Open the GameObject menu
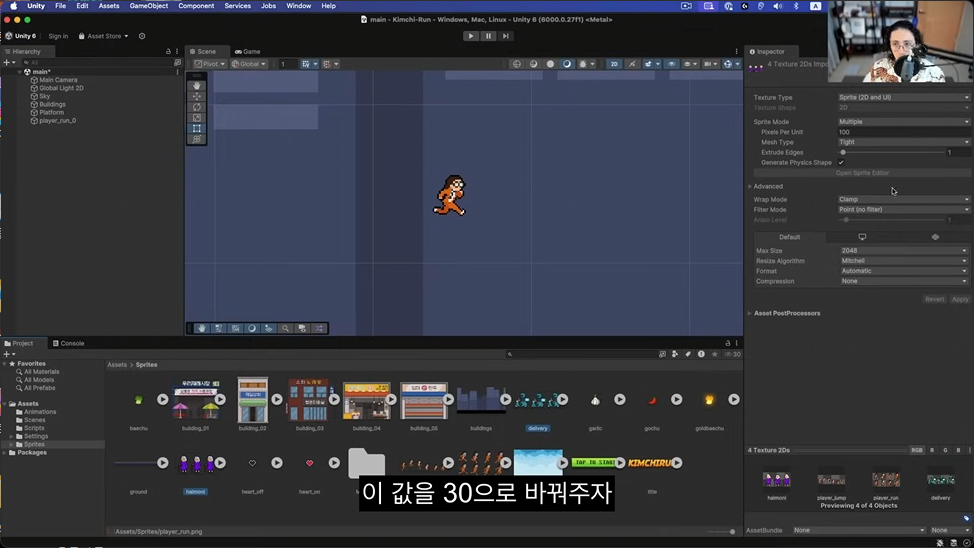The width and height of the screenshot is (974, 548). pos(148,6)
